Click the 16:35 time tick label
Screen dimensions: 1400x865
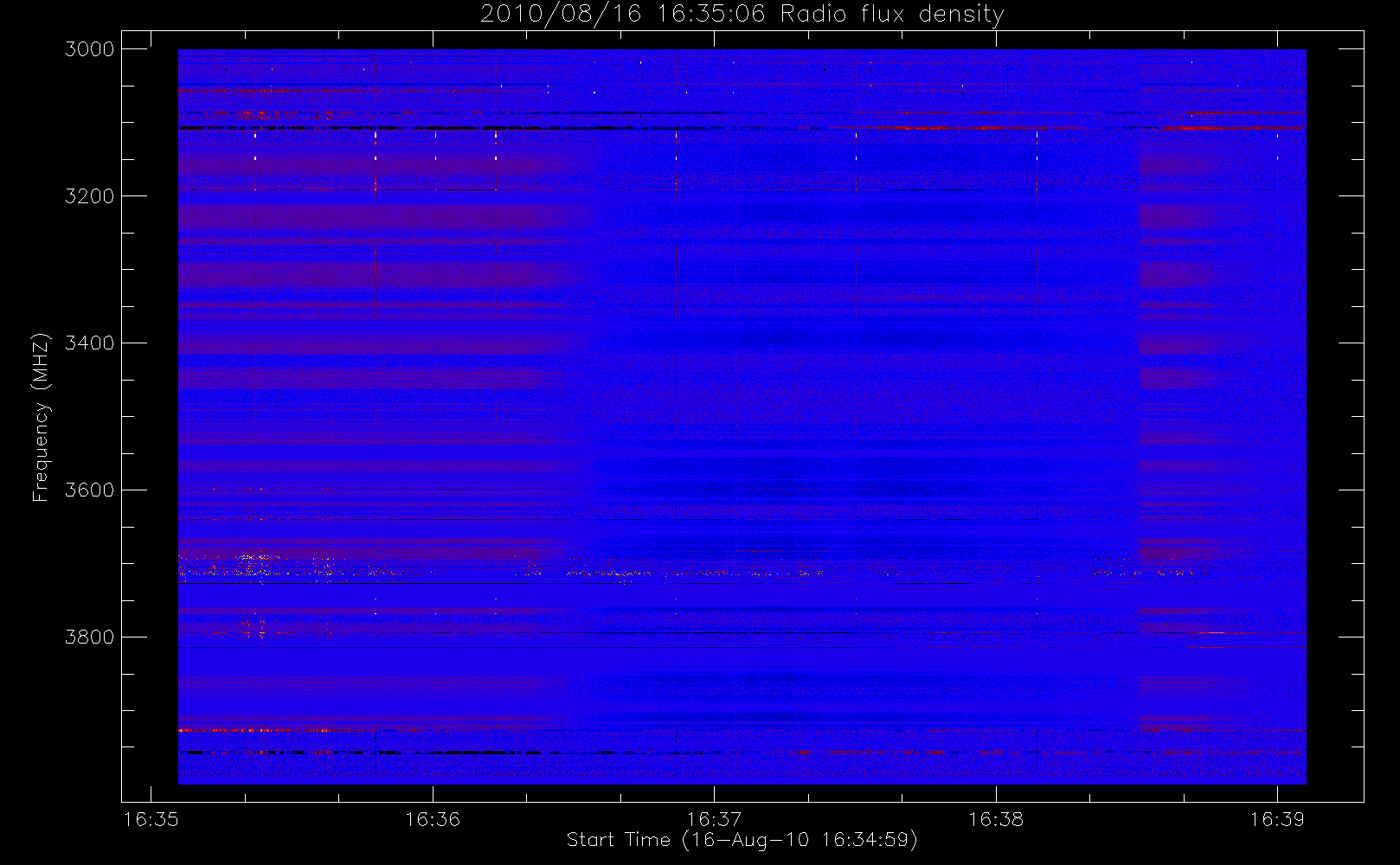151,818
